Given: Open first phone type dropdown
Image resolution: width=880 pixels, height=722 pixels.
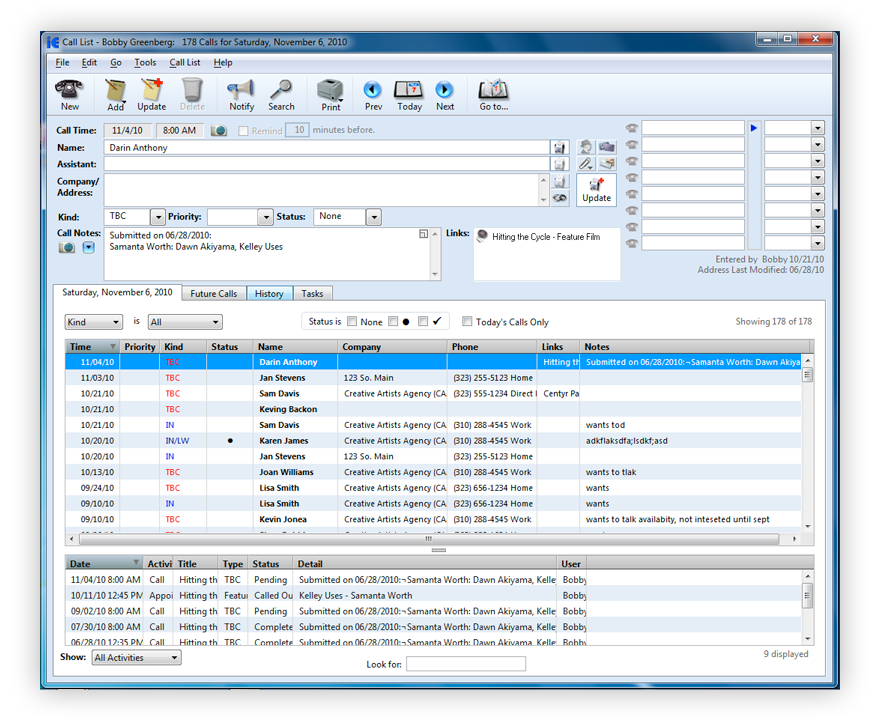Looking at the screenshot, I should (x=818, y=128).
